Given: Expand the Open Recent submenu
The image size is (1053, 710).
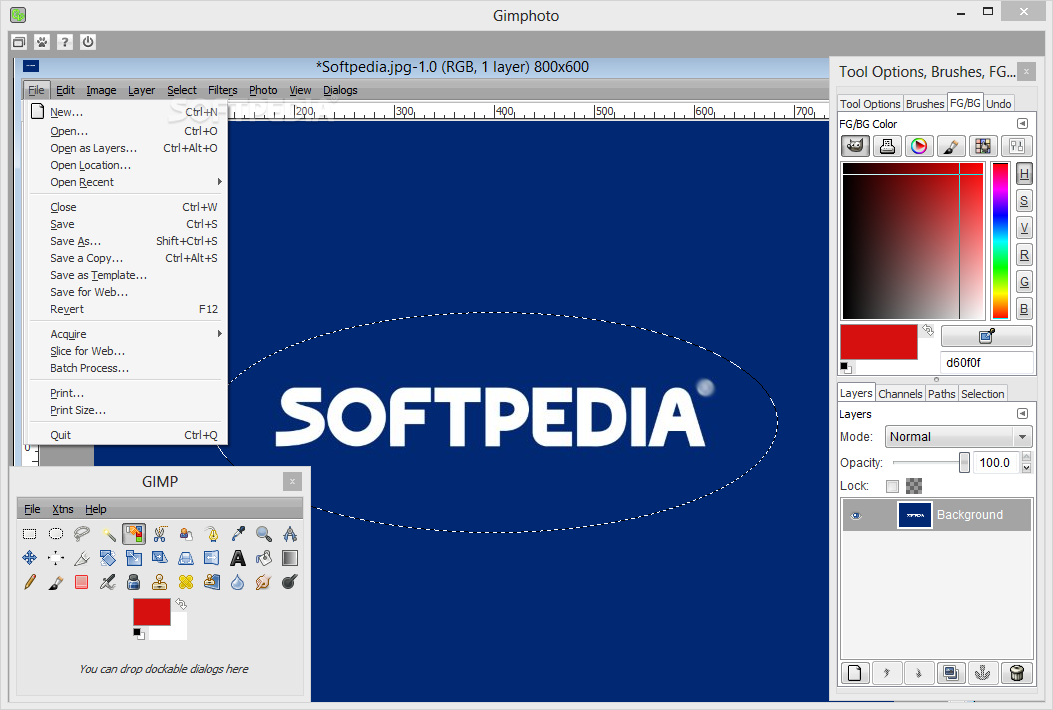Looking at the screenshot, I should [127, 182].
